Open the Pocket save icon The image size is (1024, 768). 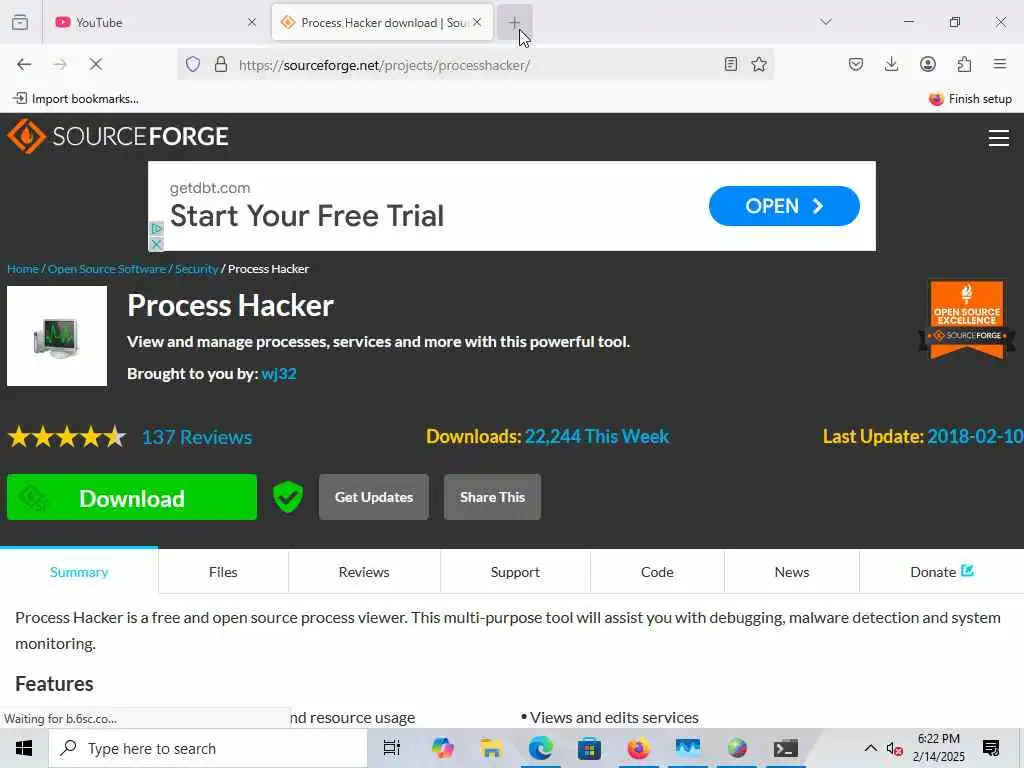click(856, 64)
